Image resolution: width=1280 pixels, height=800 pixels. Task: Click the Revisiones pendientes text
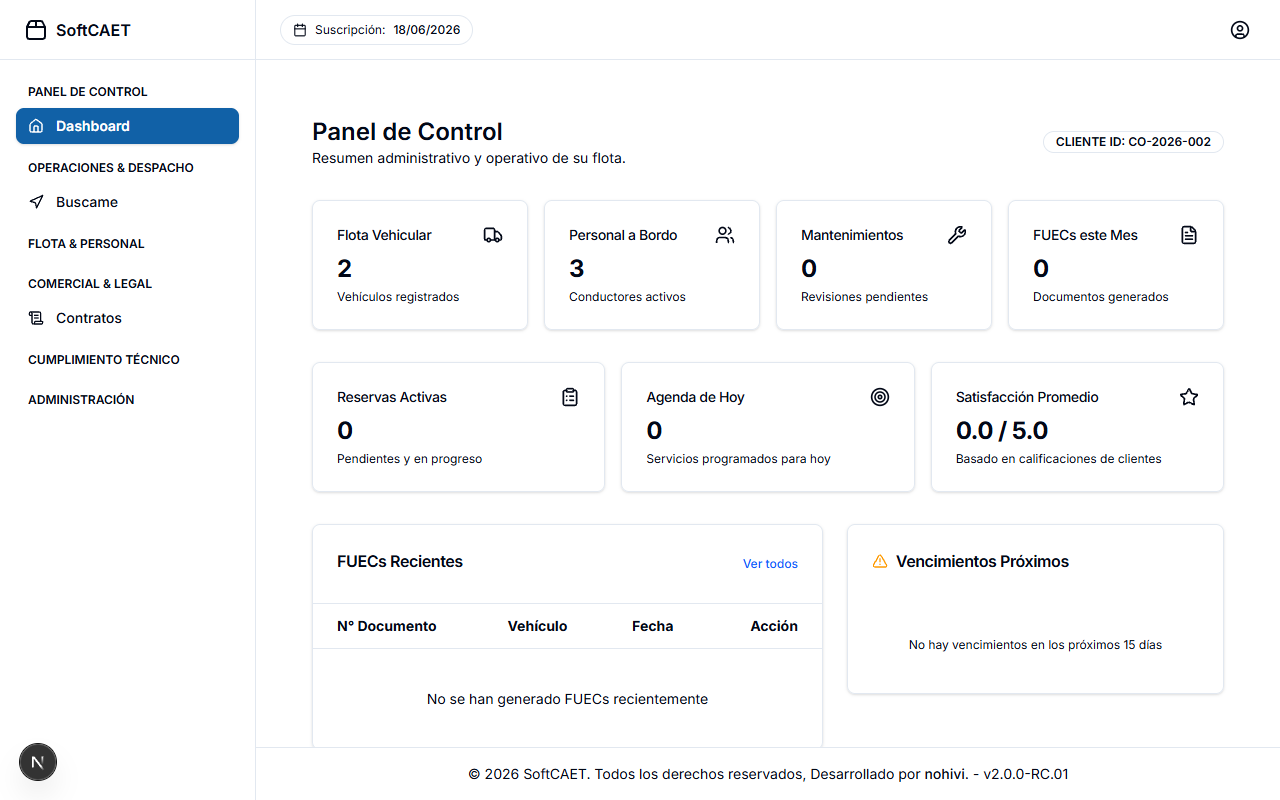point(864,297)
